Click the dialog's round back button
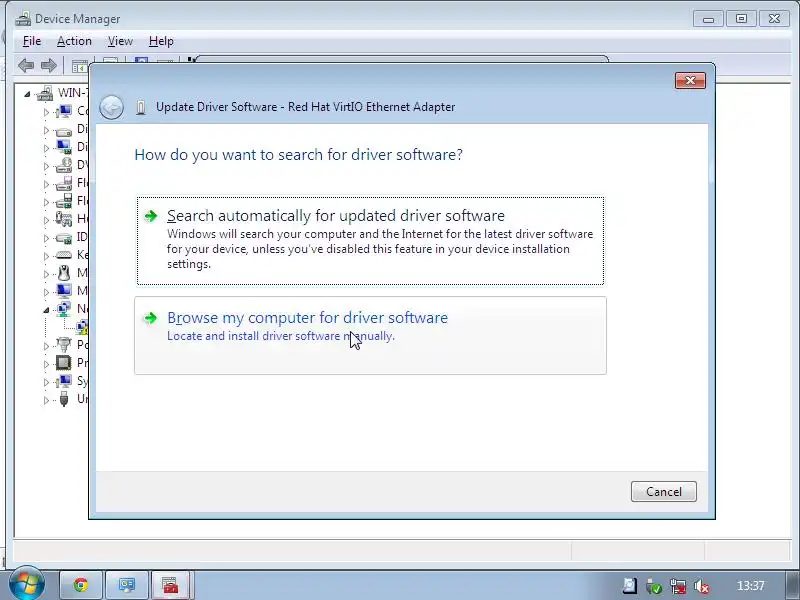This screenshot has width=800, height=600. (111, 107)
